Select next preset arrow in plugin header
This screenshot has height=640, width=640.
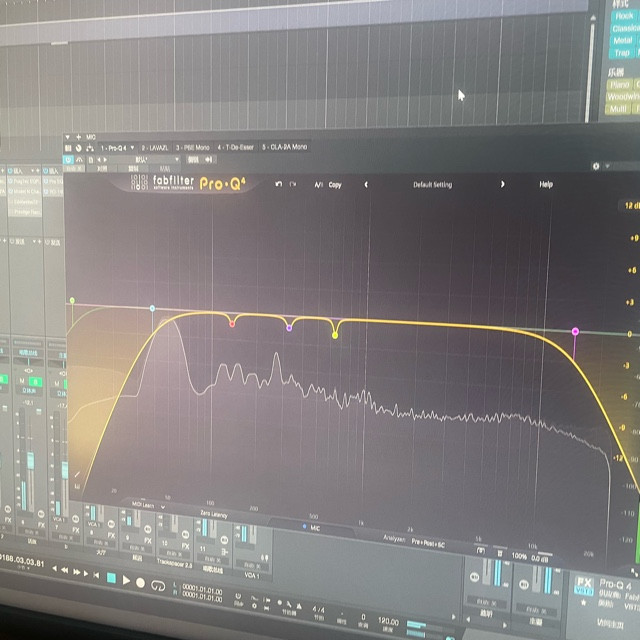tap(105, 160)
